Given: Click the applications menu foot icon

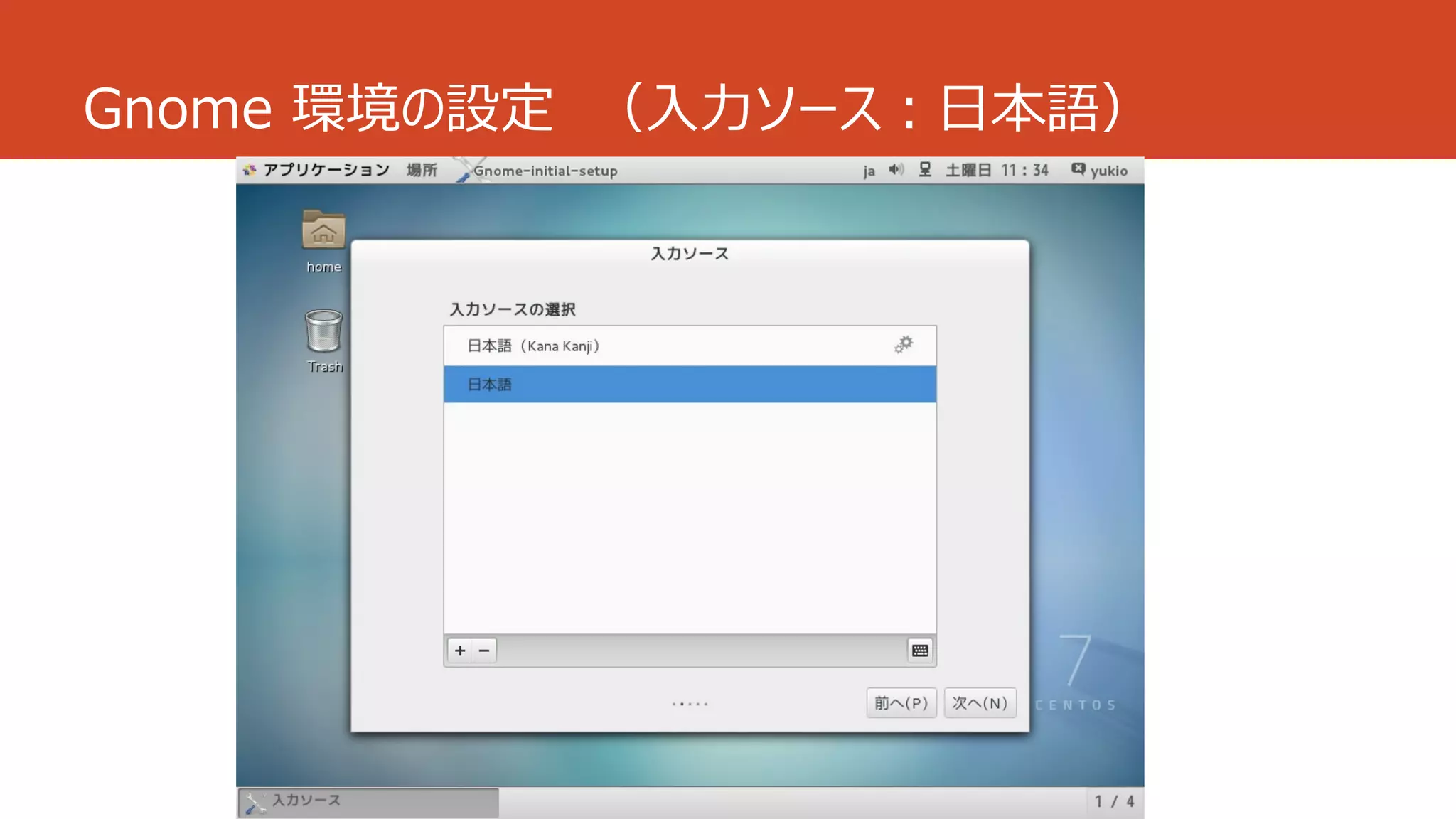Looking at the screenshot, I should click(x=249, y=170).
